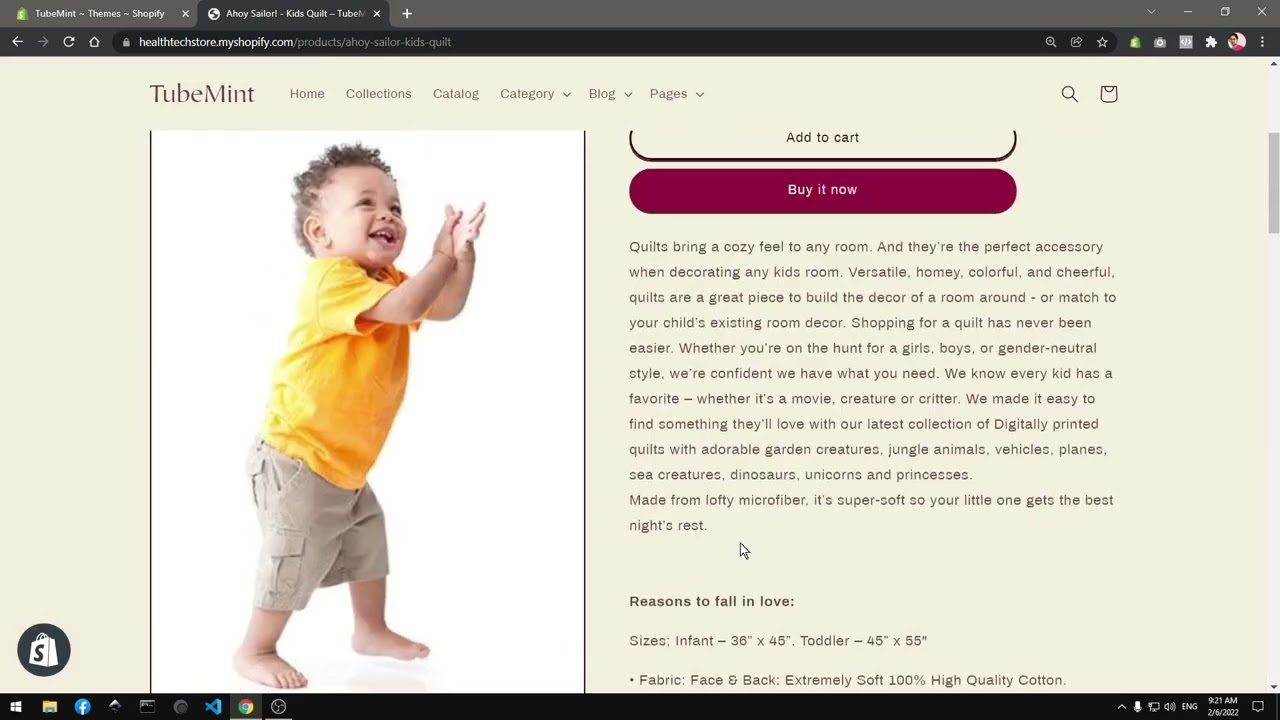This screenshot has width=1280, height=720.
Task: Open Catalog nav link
Action: [456, 94]
